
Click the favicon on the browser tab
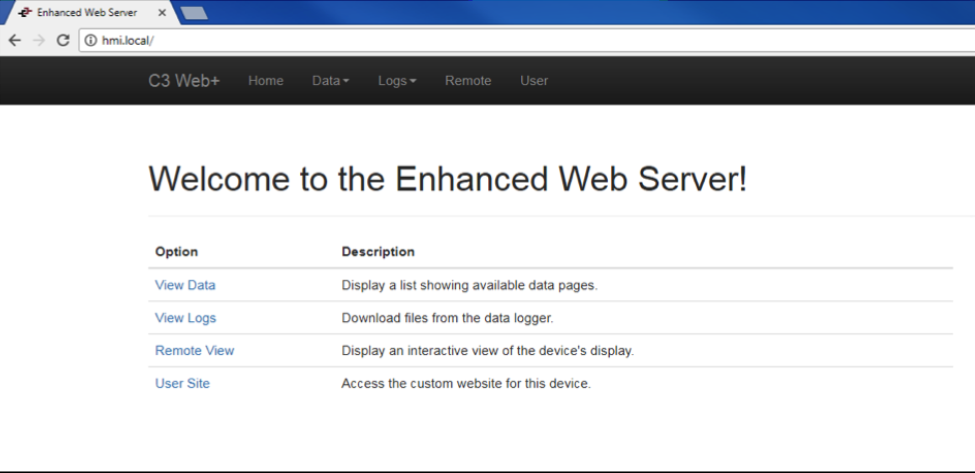pyautogui.click(x=25, y=12)
